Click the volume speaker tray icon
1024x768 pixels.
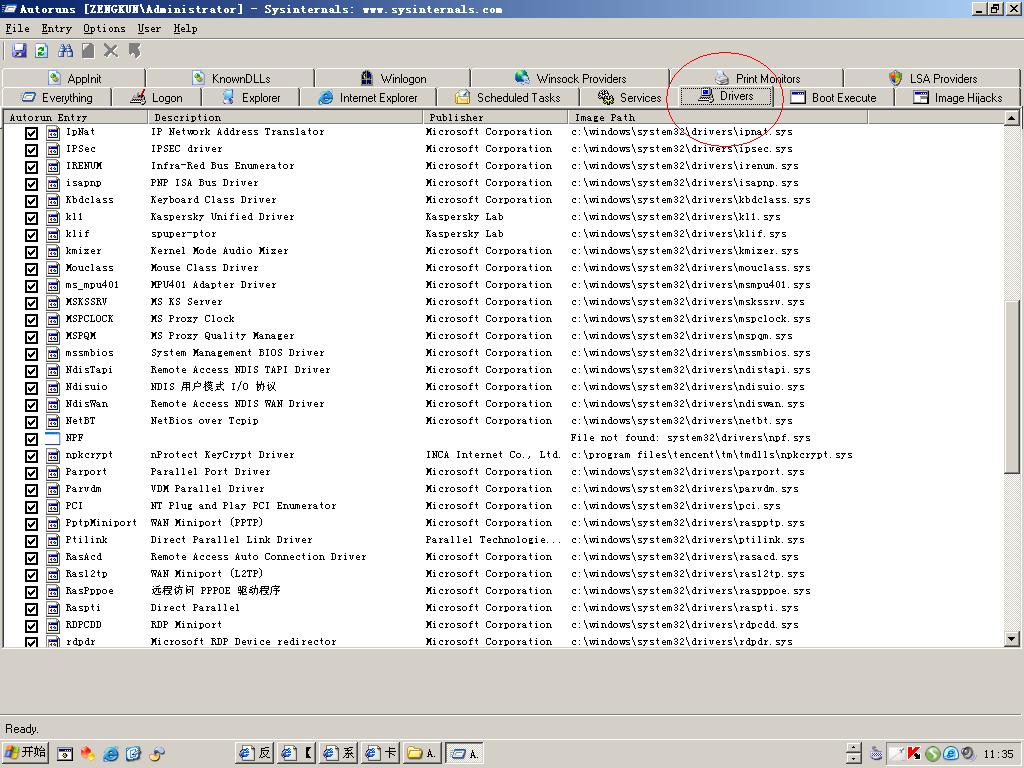(x=968, y=754)
